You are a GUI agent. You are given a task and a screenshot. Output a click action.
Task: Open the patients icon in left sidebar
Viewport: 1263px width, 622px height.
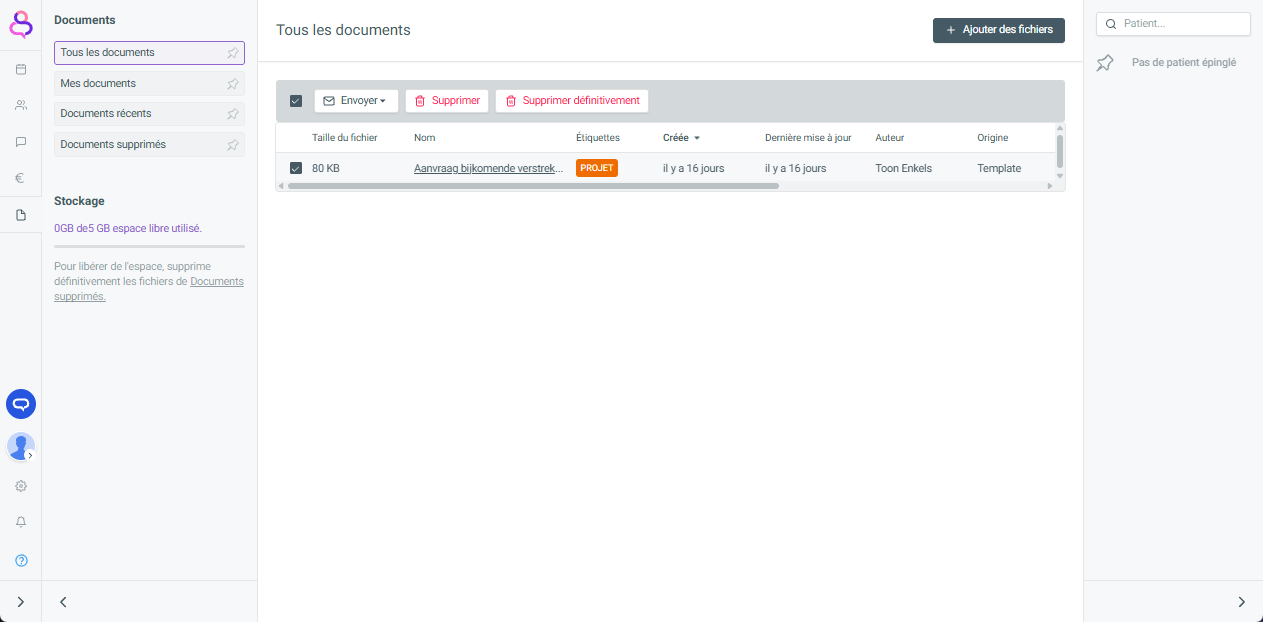[x=21, y=105]
